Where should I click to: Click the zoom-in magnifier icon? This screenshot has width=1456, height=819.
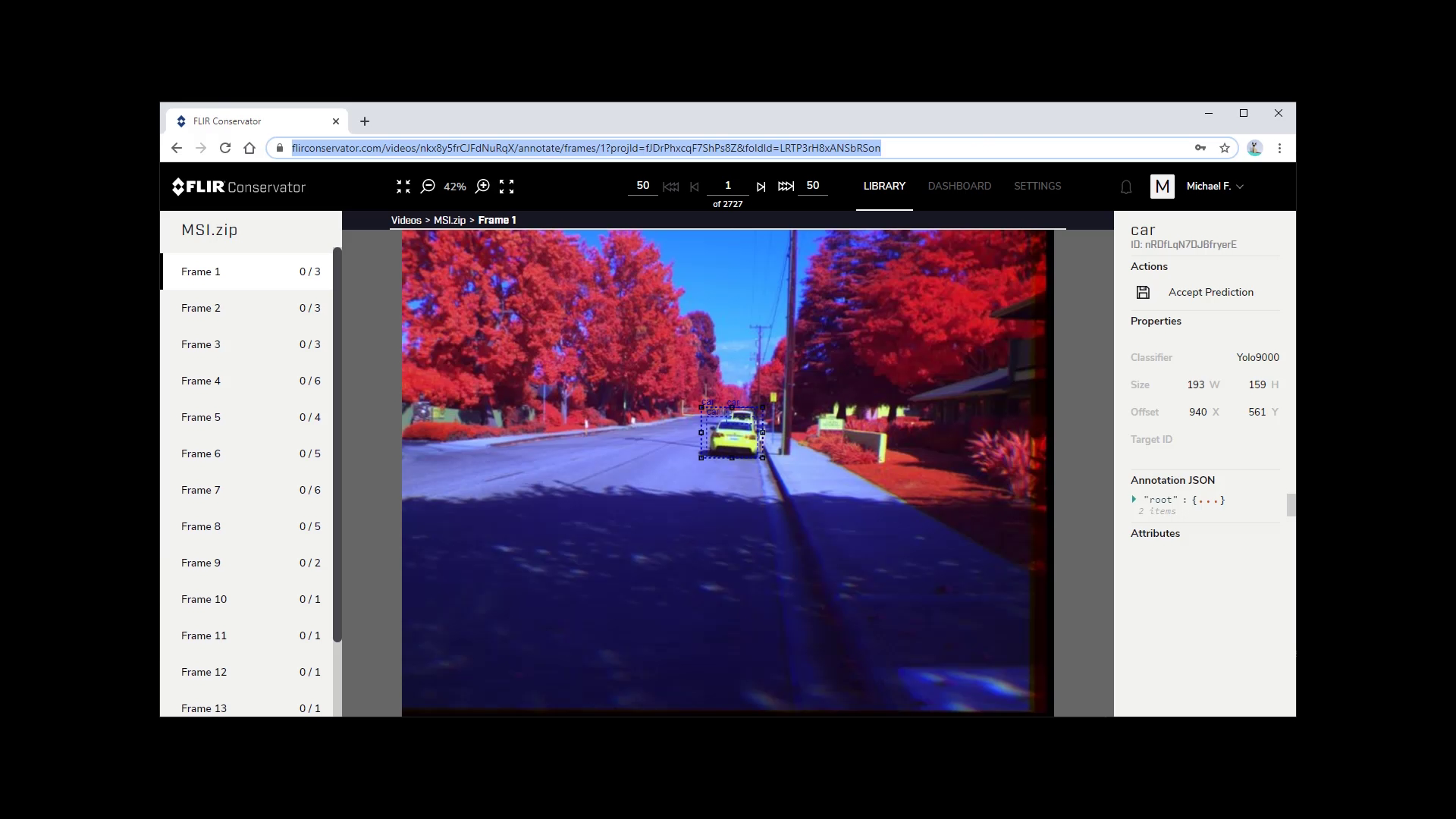(483, 186)
